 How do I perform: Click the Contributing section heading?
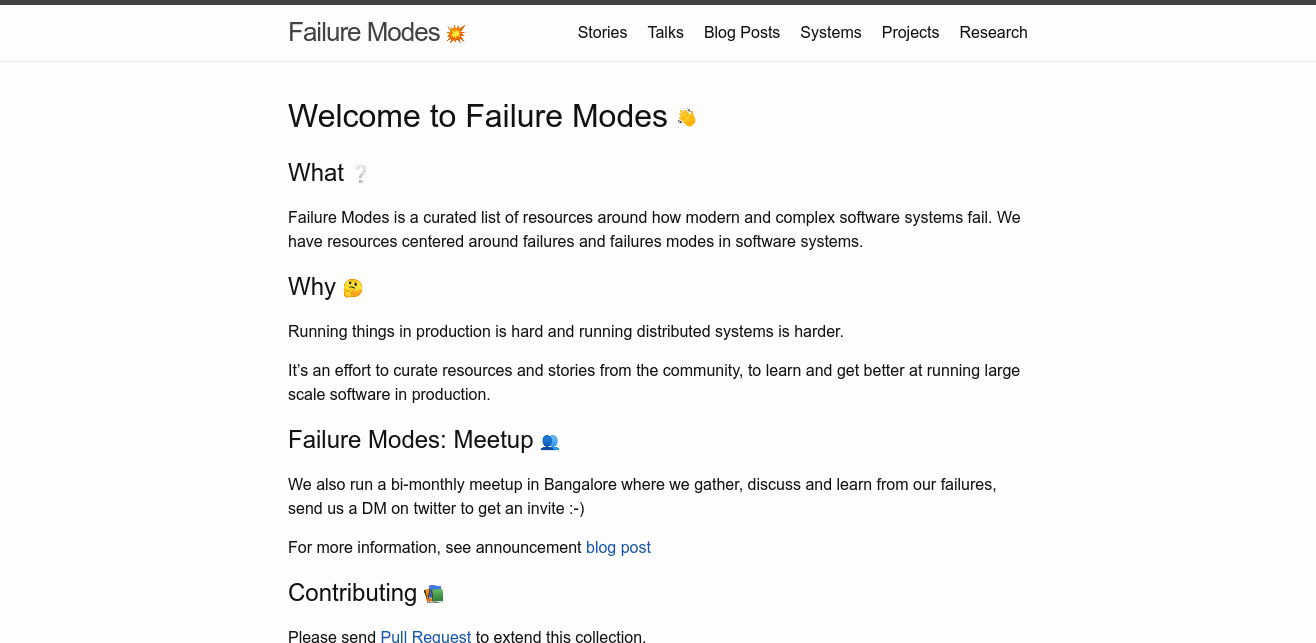[352, 593]
